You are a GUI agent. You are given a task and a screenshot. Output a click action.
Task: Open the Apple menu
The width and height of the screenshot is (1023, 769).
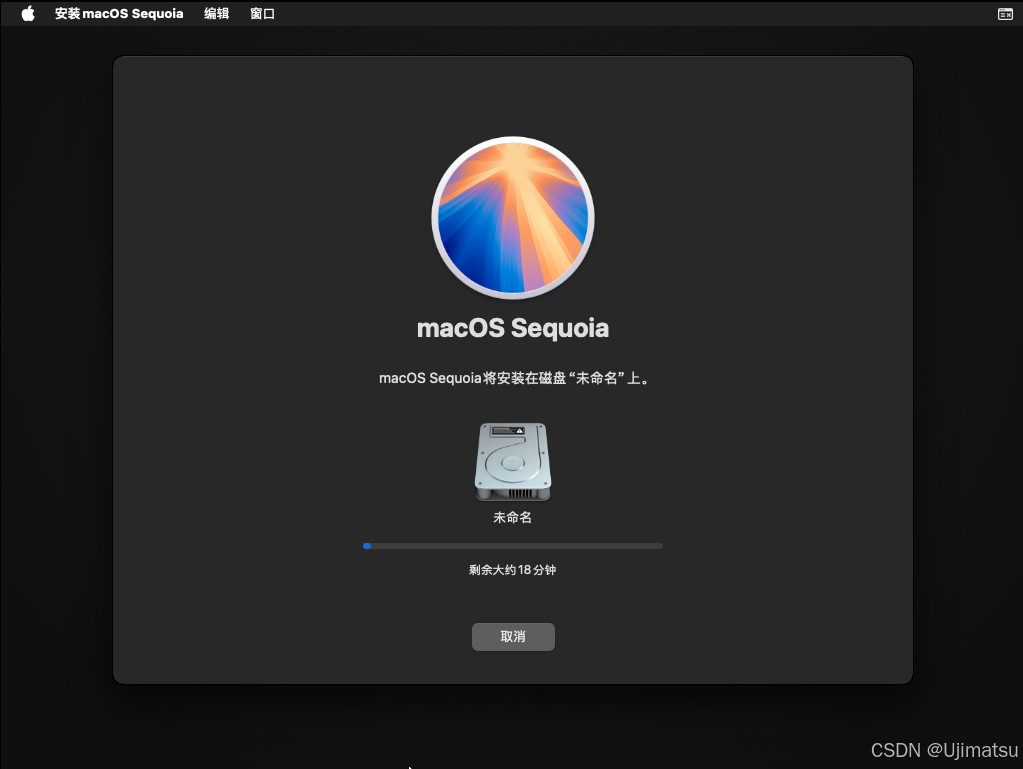coord(28,13)
